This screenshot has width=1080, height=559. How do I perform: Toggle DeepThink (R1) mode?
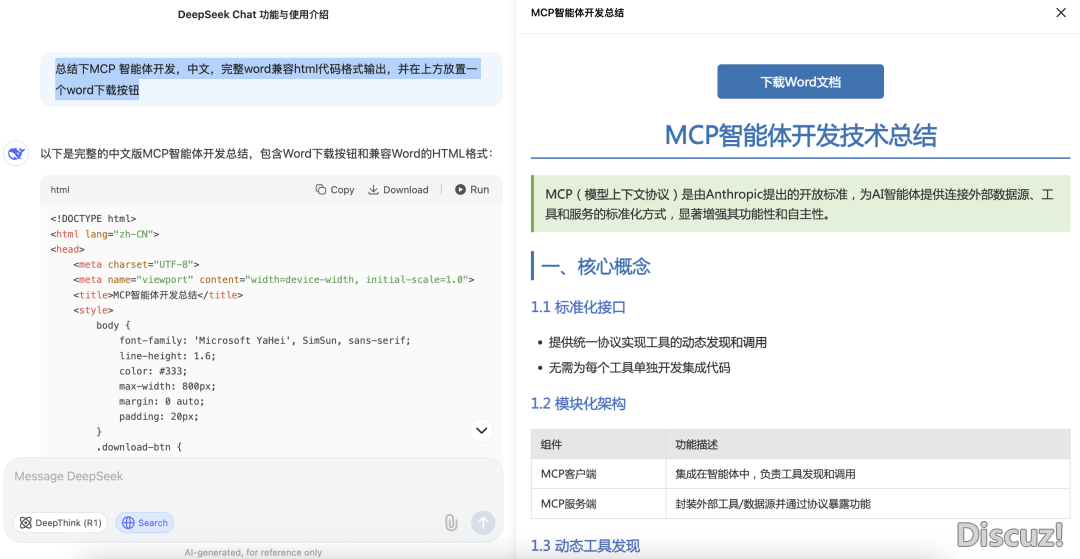click(x=61, y=523)
